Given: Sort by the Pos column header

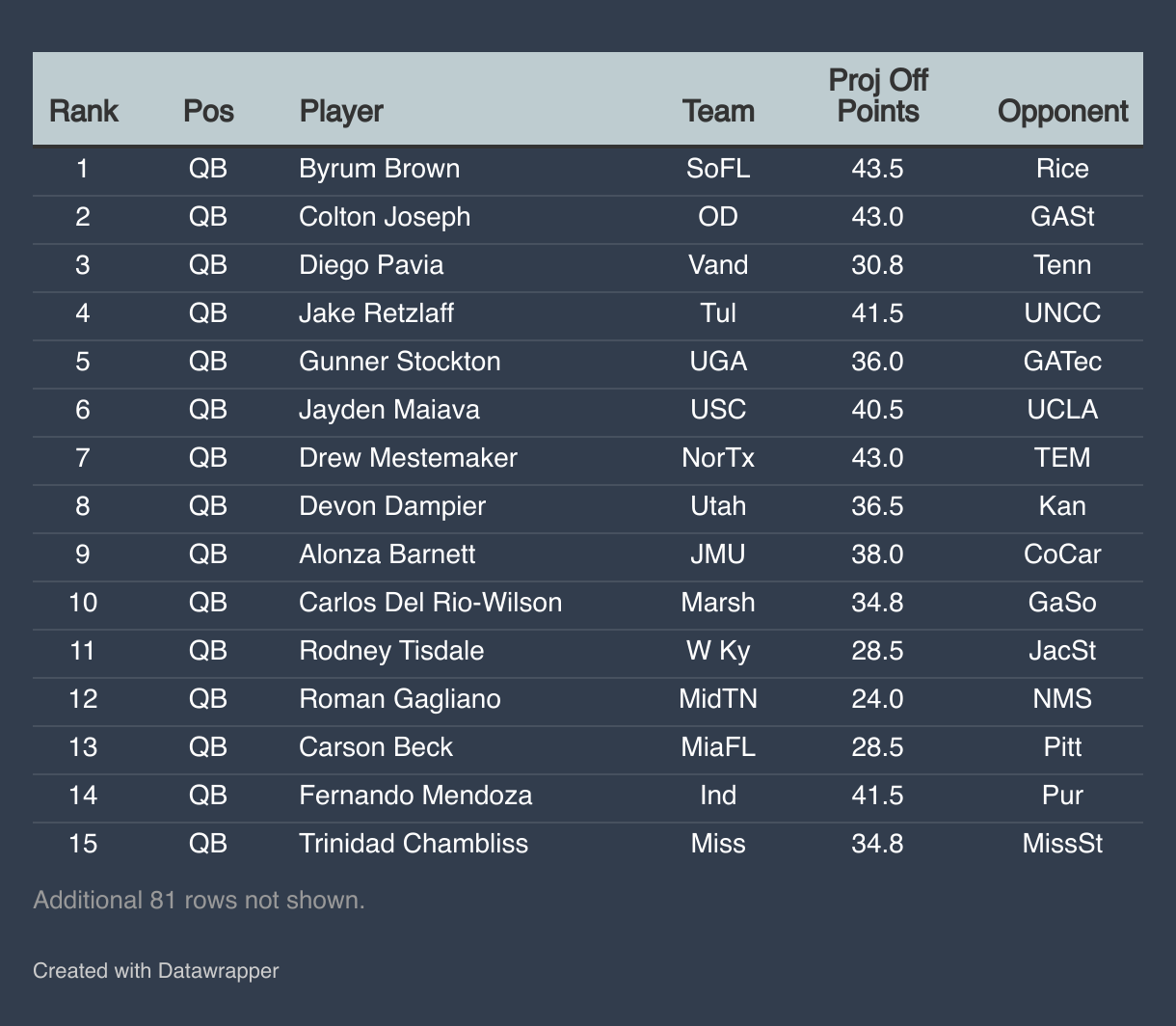Looking at the screenshot, I should [x=208, y=111].
